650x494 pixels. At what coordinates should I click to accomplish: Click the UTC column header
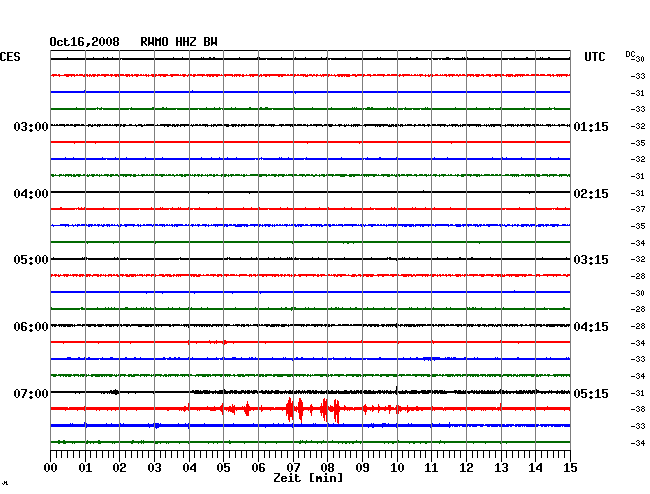click(x=594, y=57)
